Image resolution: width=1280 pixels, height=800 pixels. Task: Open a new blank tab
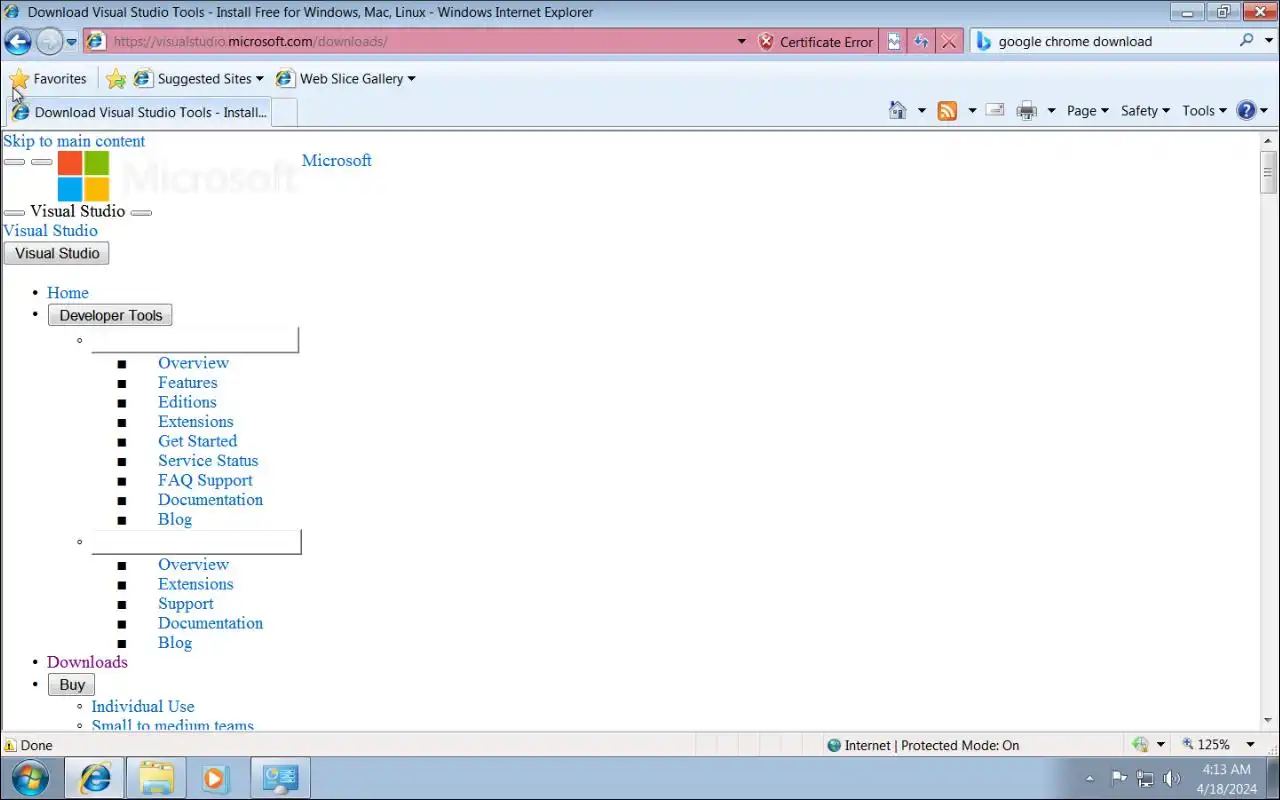(284, 112)
